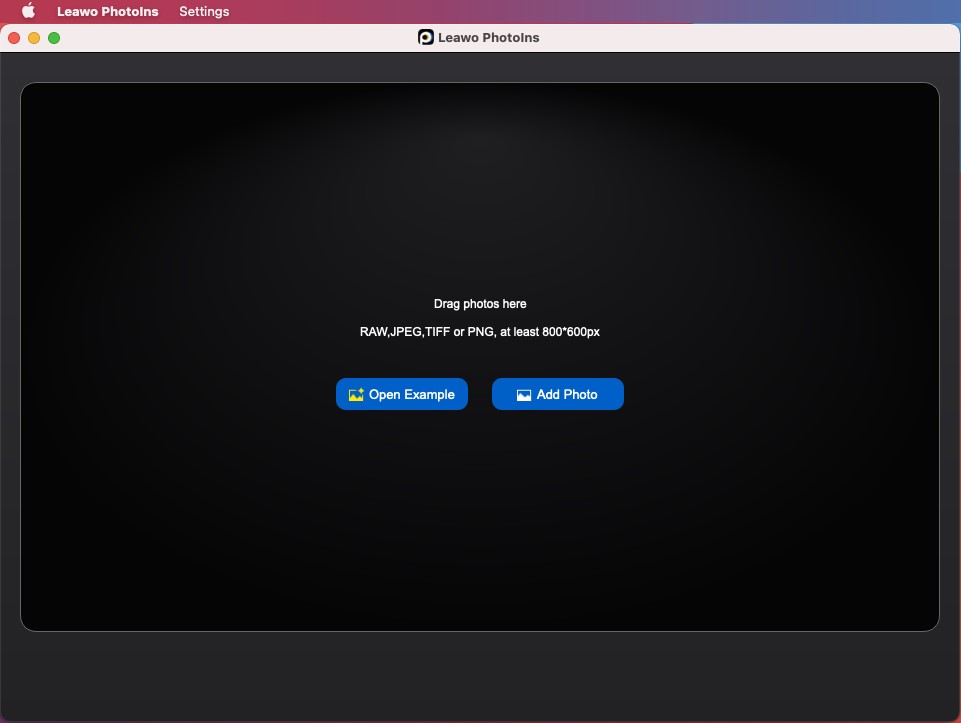
Task: Click the yellow picture icon on Open Example
Action: point(356,395)
